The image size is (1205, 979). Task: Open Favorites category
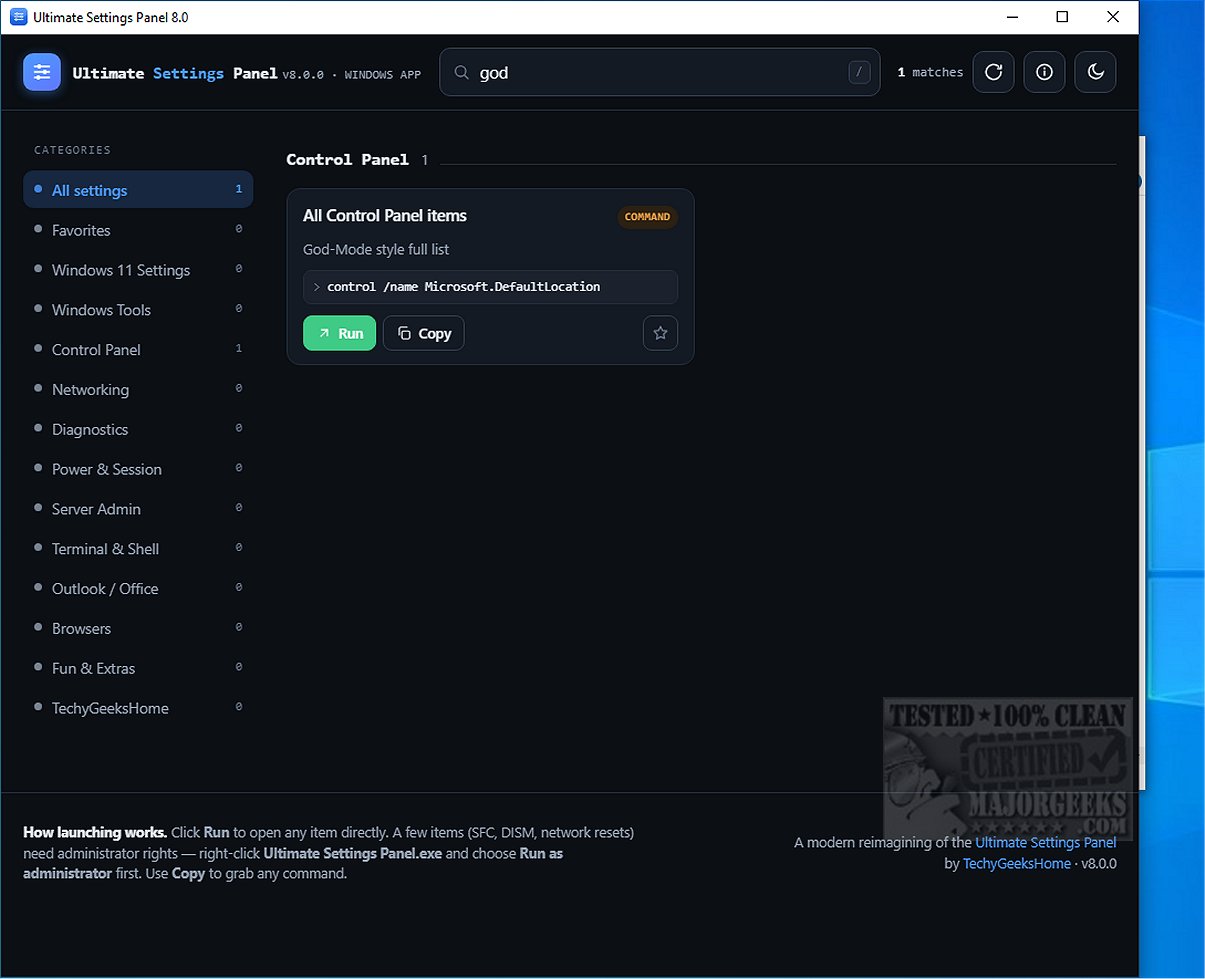pyautogui.click(x=138, y=230)
